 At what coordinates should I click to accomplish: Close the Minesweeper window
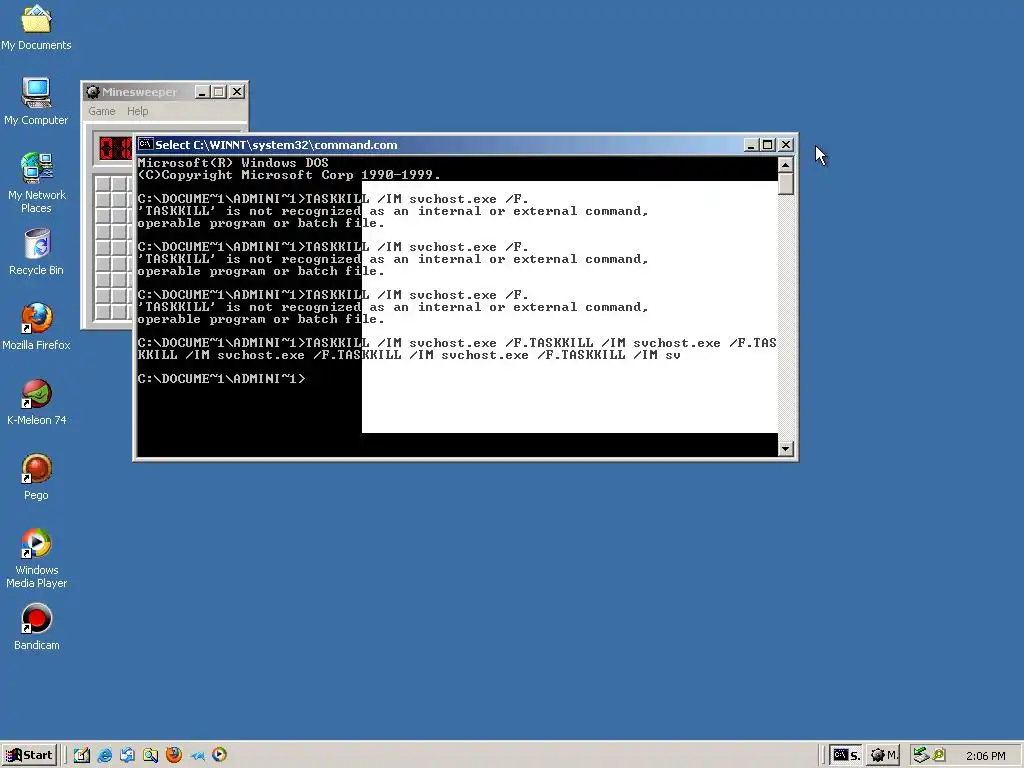pos(237,92)
